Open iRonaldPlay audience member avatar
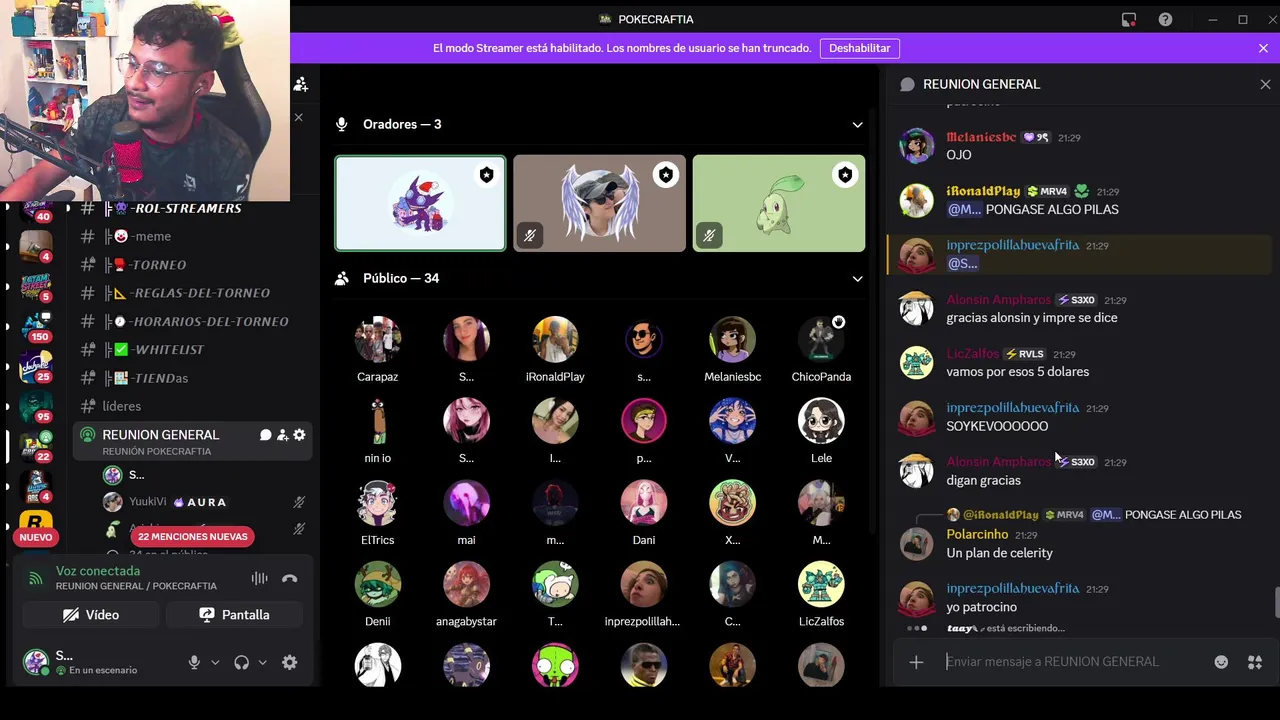 pyautogui.click(x=555, y=340)
